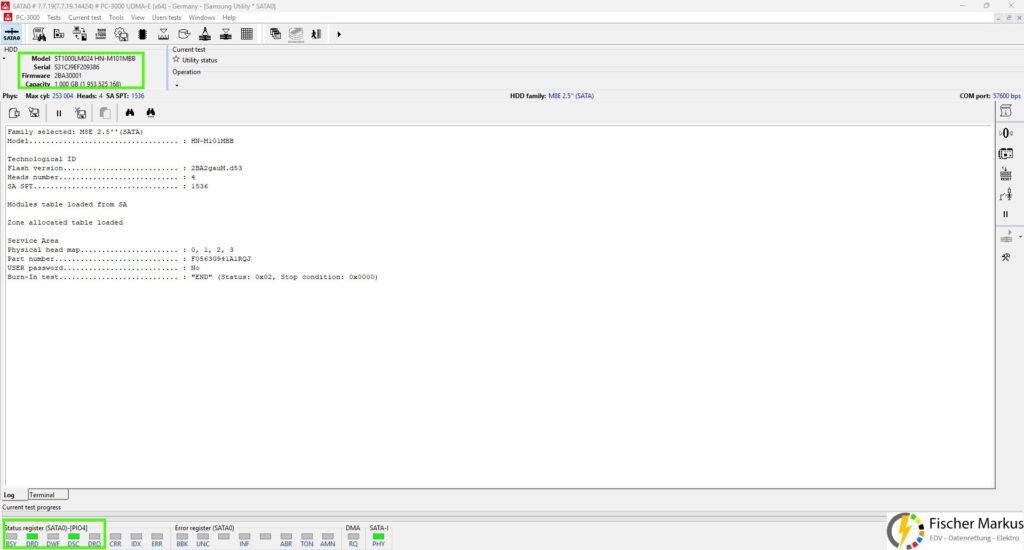The height and width of the screenshot is (550, 1024).
Task: Click the Max cyl value 253 004
Action: point(63,96)
